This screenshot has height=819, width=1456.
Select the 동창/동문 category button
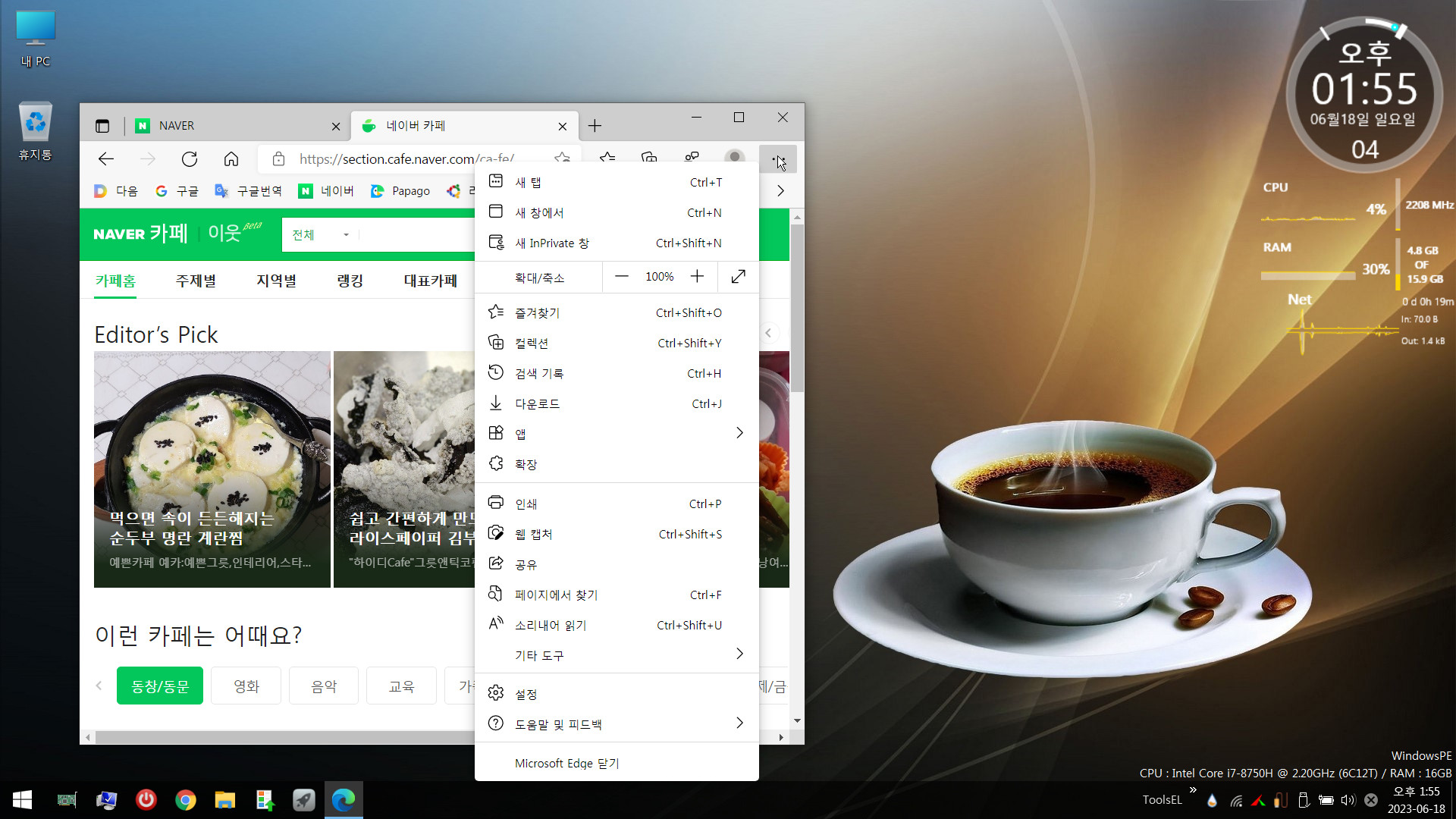pos(160,686)
